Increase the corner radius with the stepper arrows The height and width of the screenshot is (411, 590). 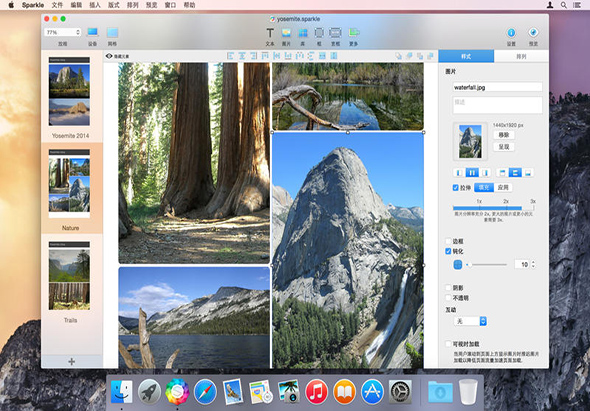[x=533, y=262]
